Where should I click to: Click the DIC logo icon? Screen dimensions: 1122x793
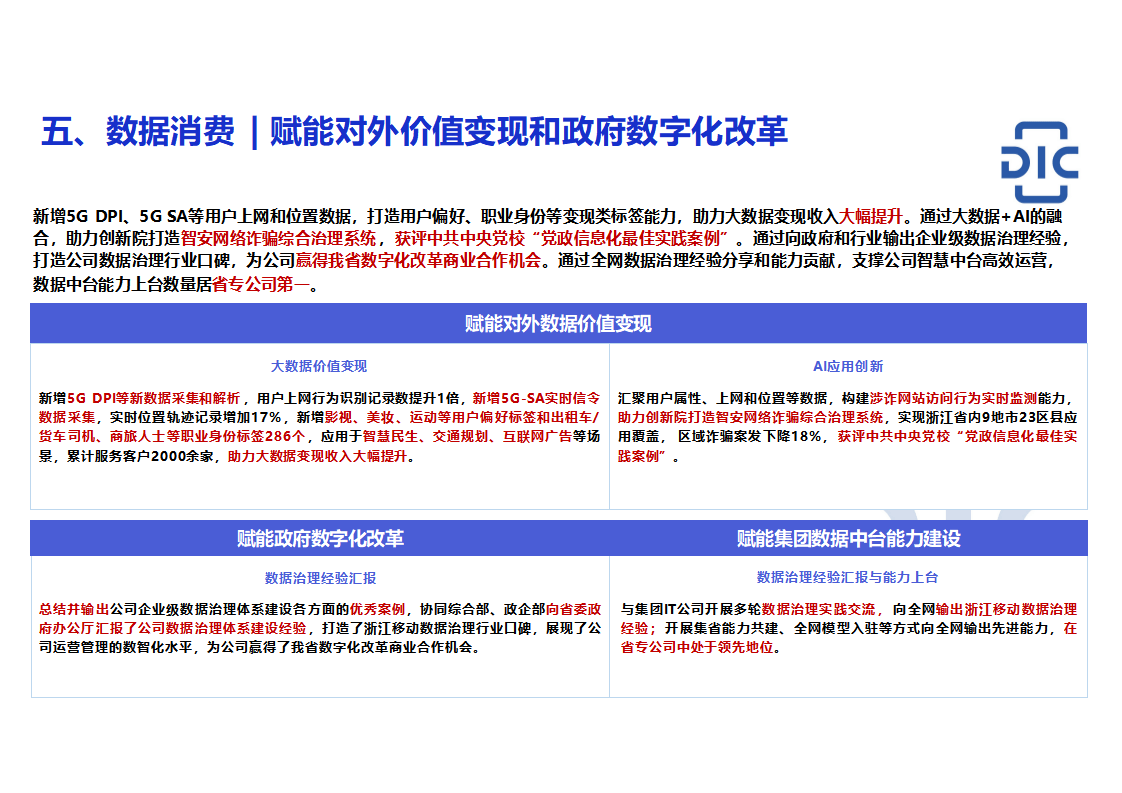tap(1040, 162)
